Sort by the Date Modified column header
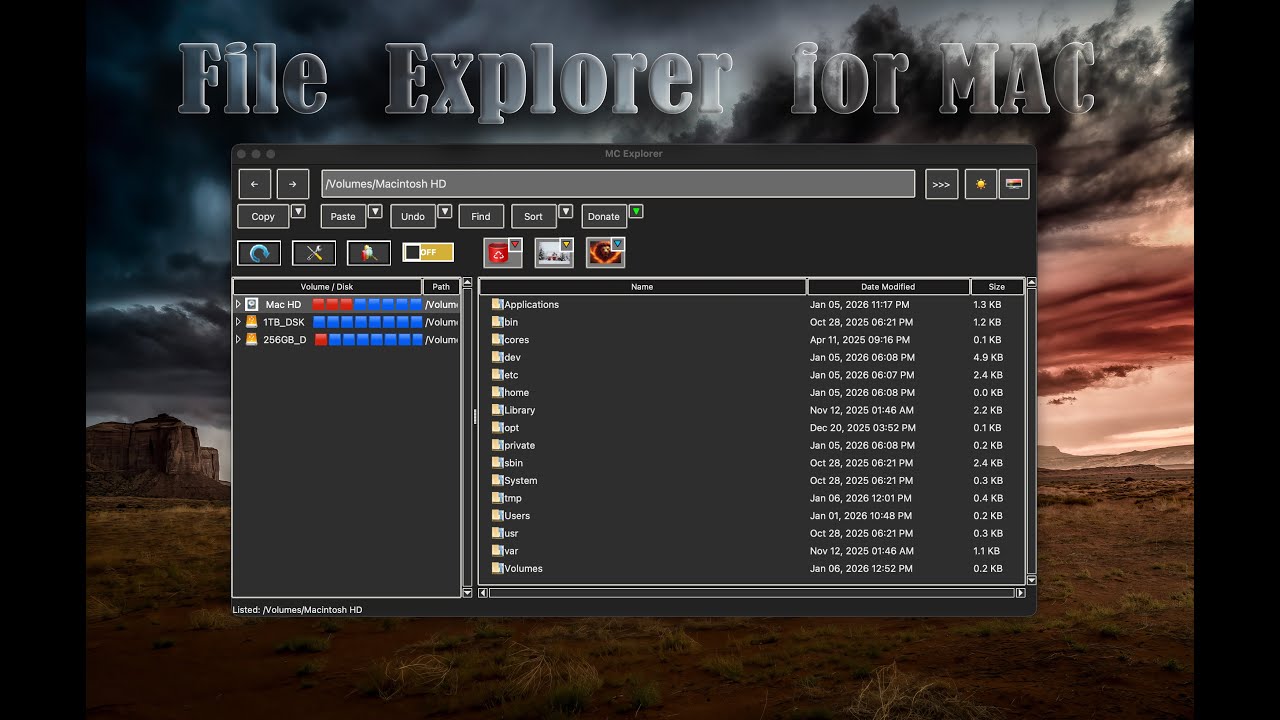Viewport: 1280px width, 720px height. point(888,287)
